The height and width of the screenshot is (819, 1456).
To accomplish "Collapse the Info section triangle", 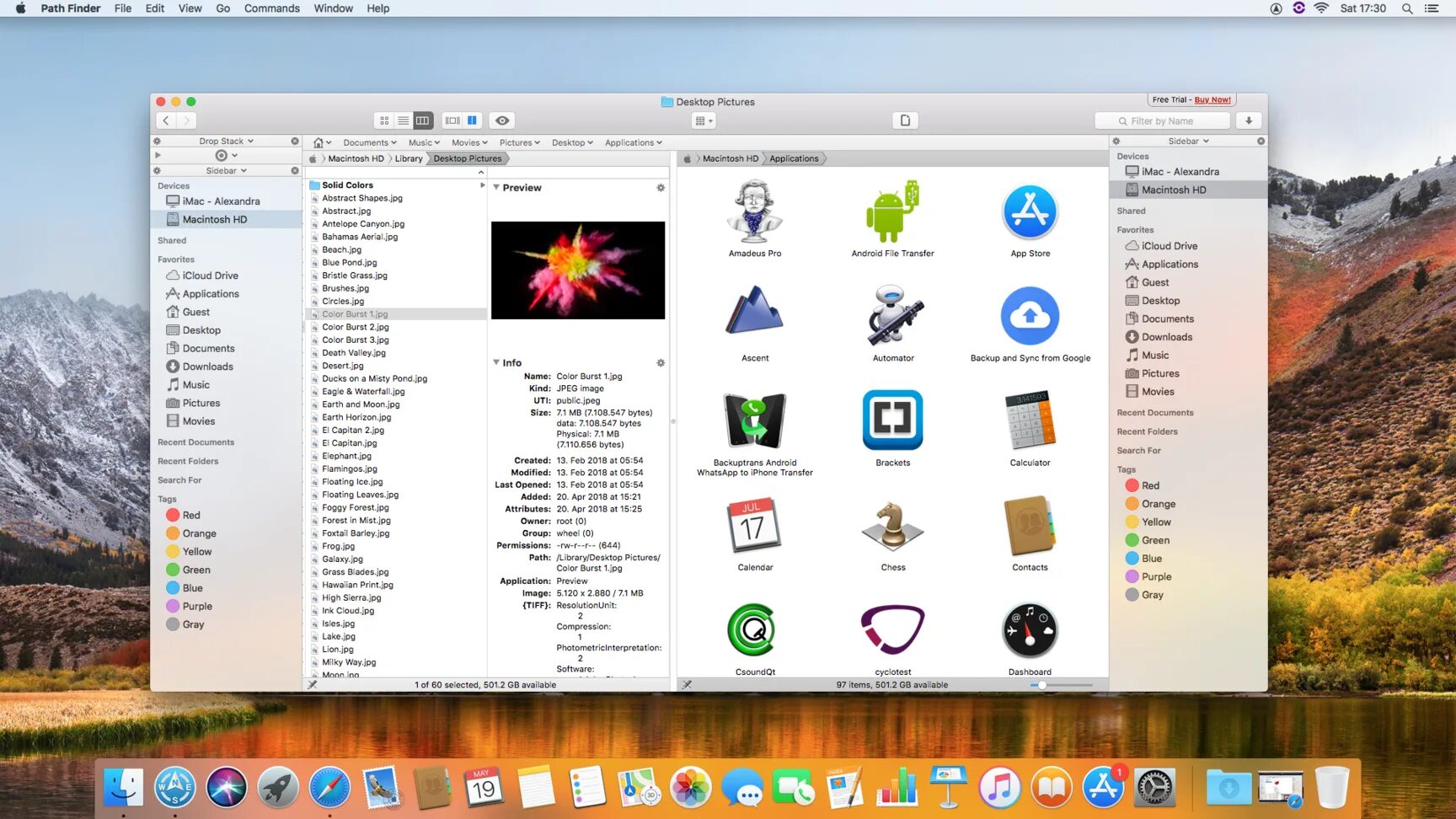I will click(x=496, y=362).
